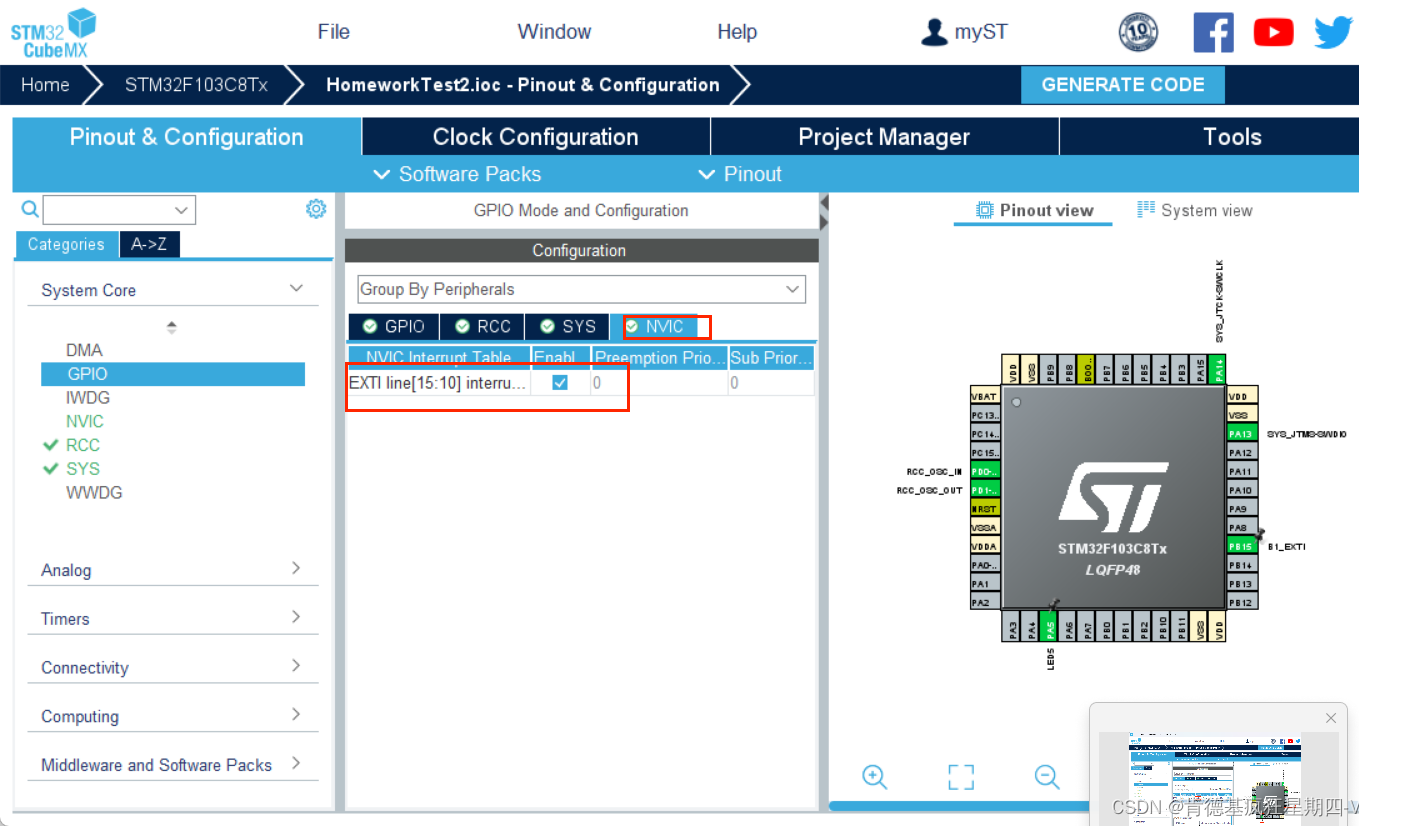Collapse the System Core category
Image resolution: width=1420 pixels, height=826 pixels.
point(296,288)
